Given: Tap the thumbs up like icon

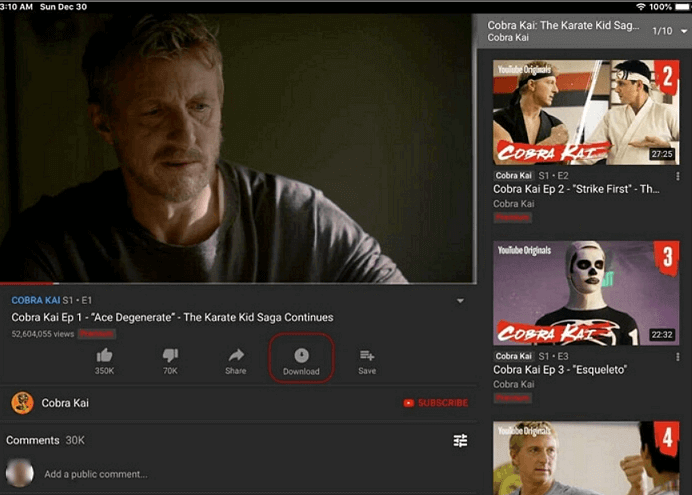Looking at the screenshot, I should click(x=105, y=355).
